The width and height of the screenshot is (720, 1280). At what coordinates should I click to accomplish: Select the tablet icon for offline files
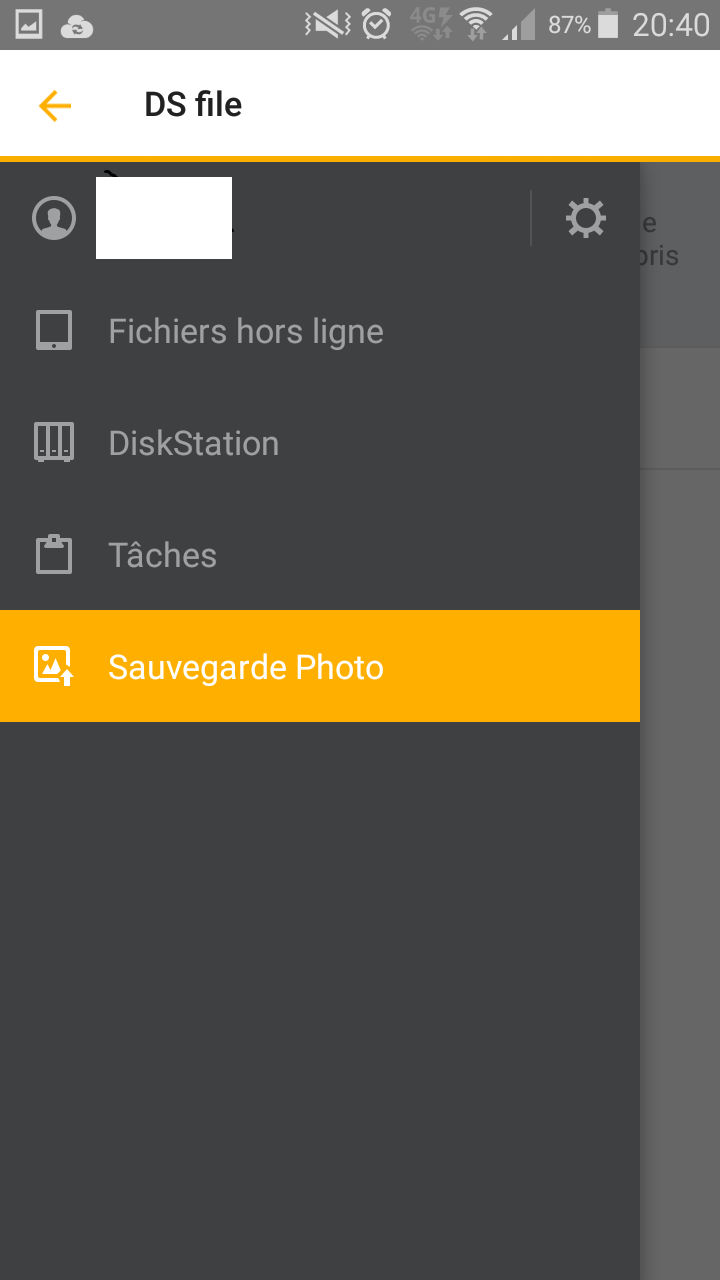54,331
